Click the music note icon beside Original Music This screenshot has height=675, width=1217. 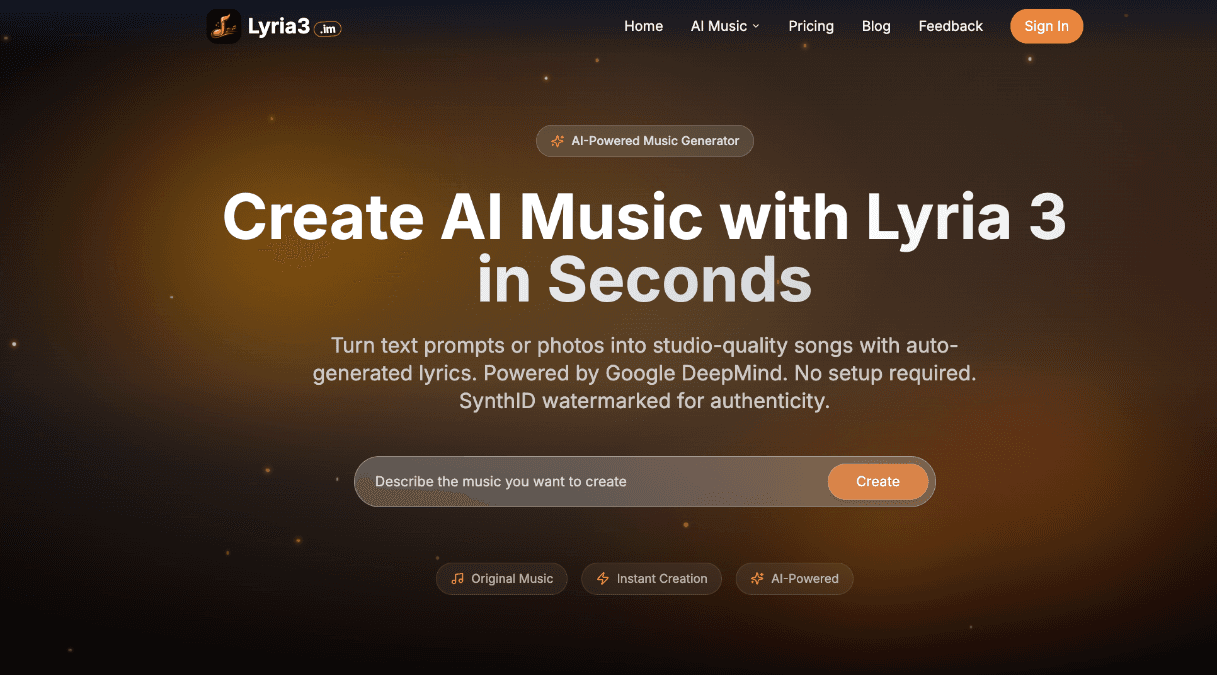point(458,579)
